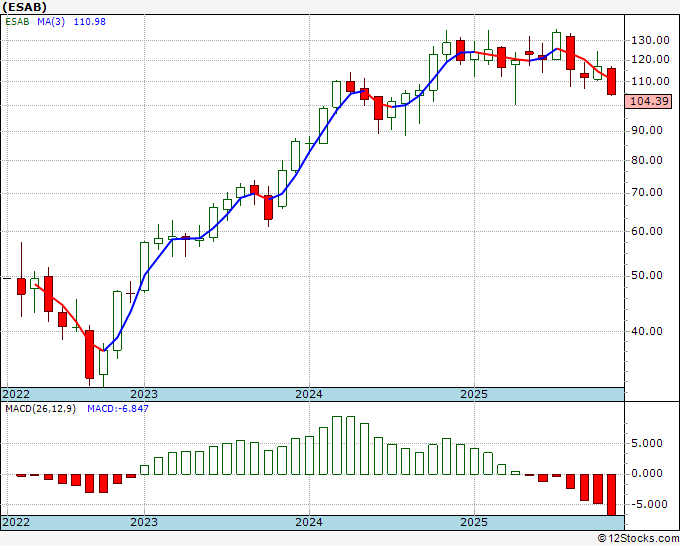Select the ESAB legend label
Screen dimensions: 680x546
[x=17, y=22]
